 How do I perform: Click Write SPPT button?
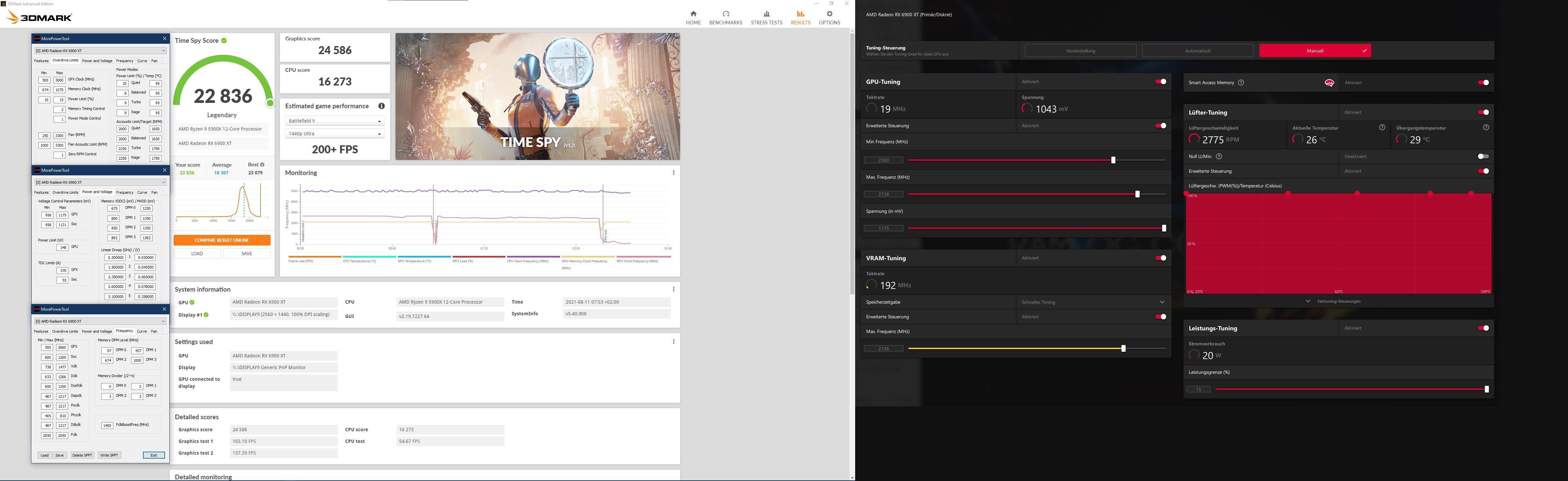[109, 455]
